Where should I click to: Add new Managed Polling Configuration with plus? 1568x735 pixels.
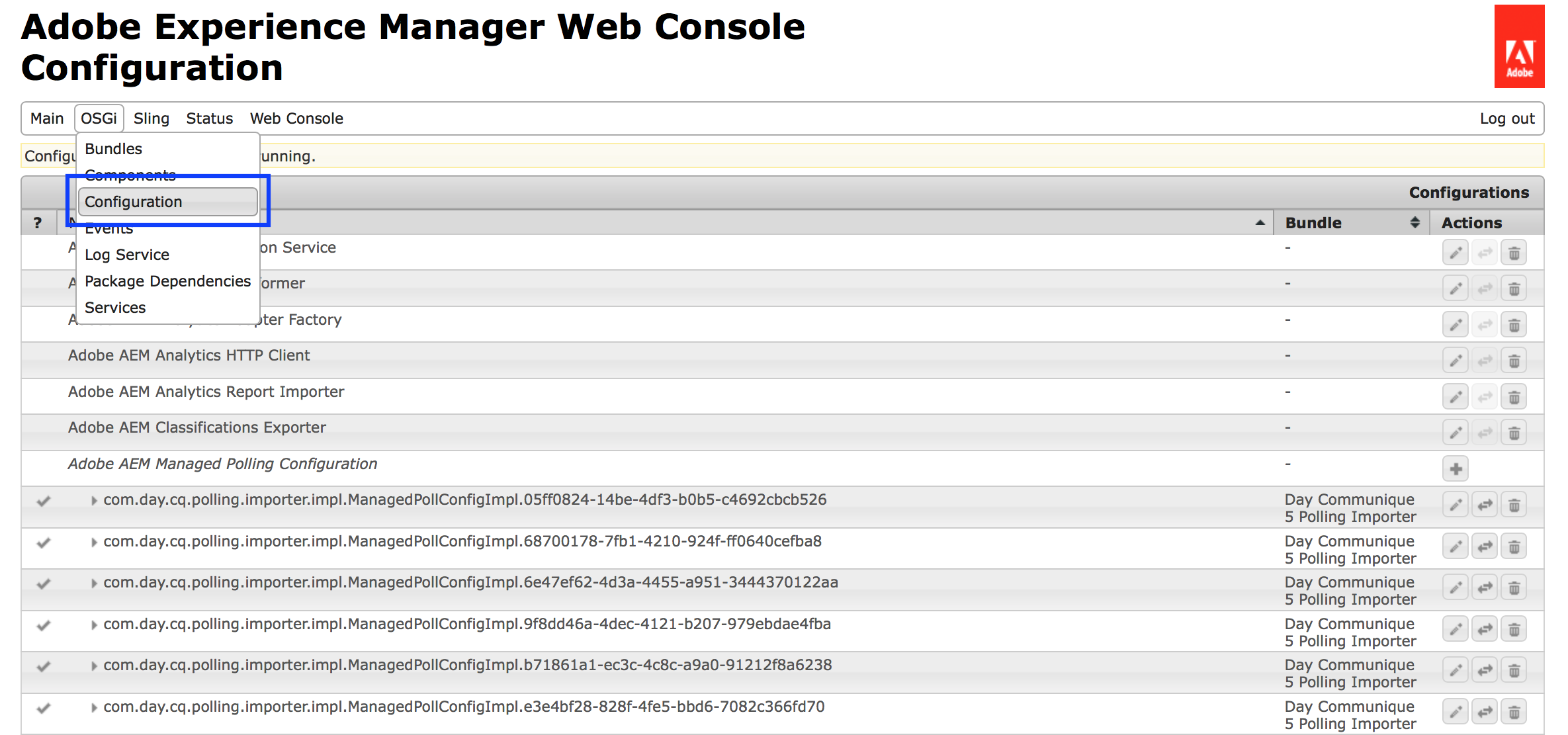coord(1455,469)
